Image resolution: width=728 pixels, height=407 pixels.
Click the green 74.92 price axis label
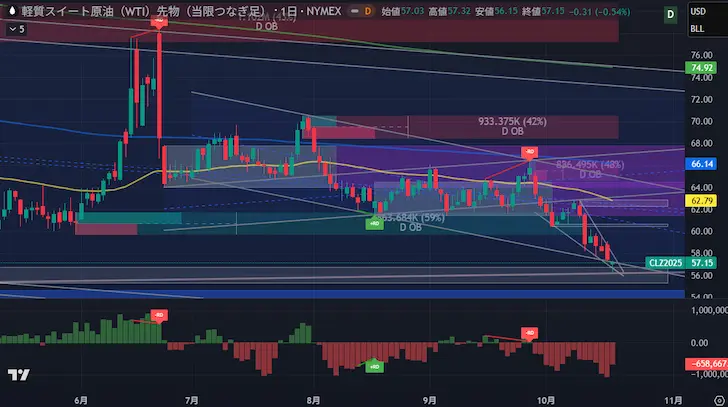700,68
